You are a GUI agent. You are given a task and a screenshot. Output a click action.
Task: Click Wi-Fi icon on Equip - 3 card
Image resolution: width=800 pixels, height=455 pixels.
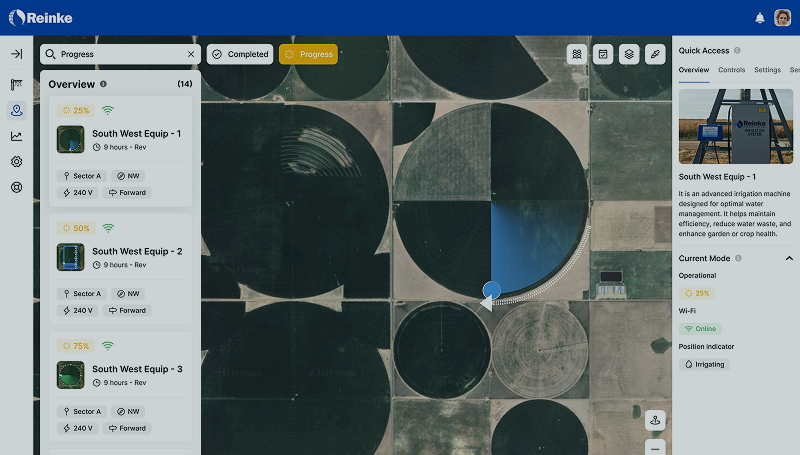pyautogui.click(x=108, y=346)
